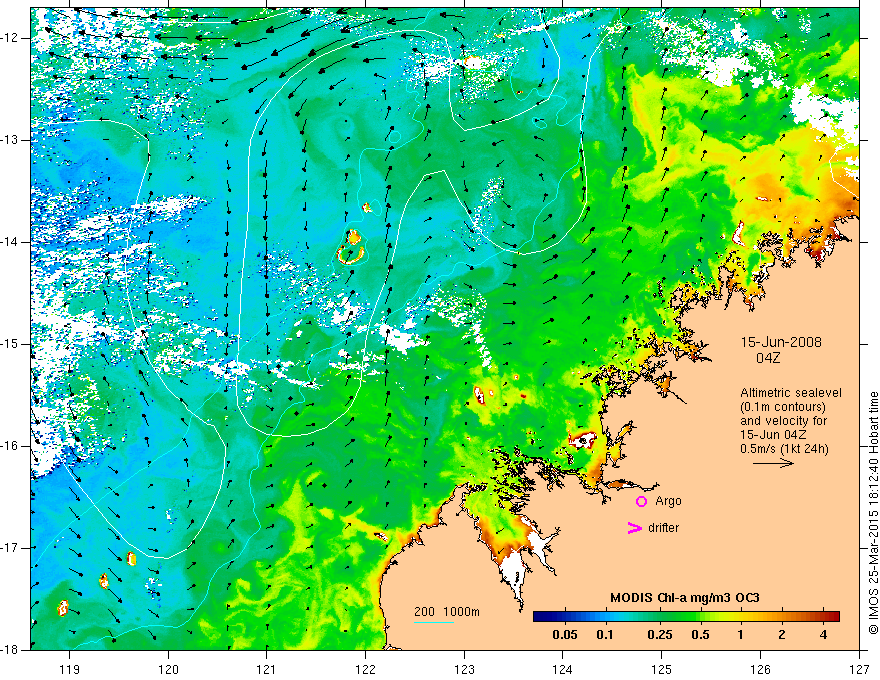
Task: Click the '0.1' colorbar value
Action: (x=605, y=635)
